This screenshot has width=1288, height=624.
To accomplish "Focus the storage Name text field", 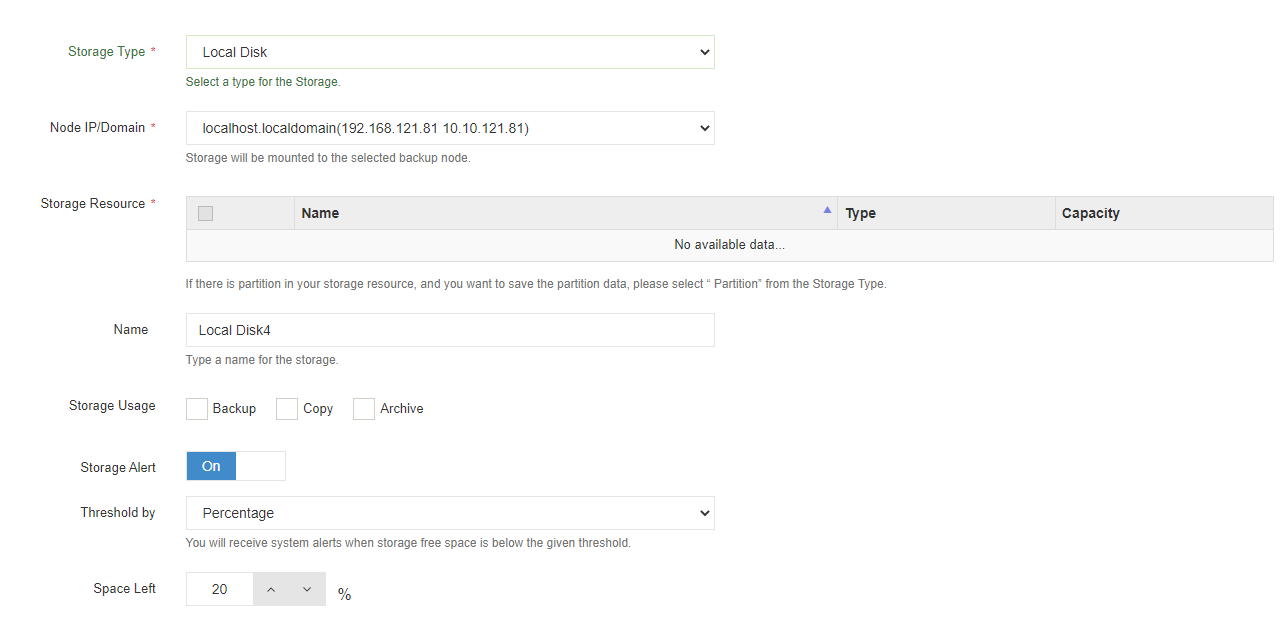I will click(450, 330).
